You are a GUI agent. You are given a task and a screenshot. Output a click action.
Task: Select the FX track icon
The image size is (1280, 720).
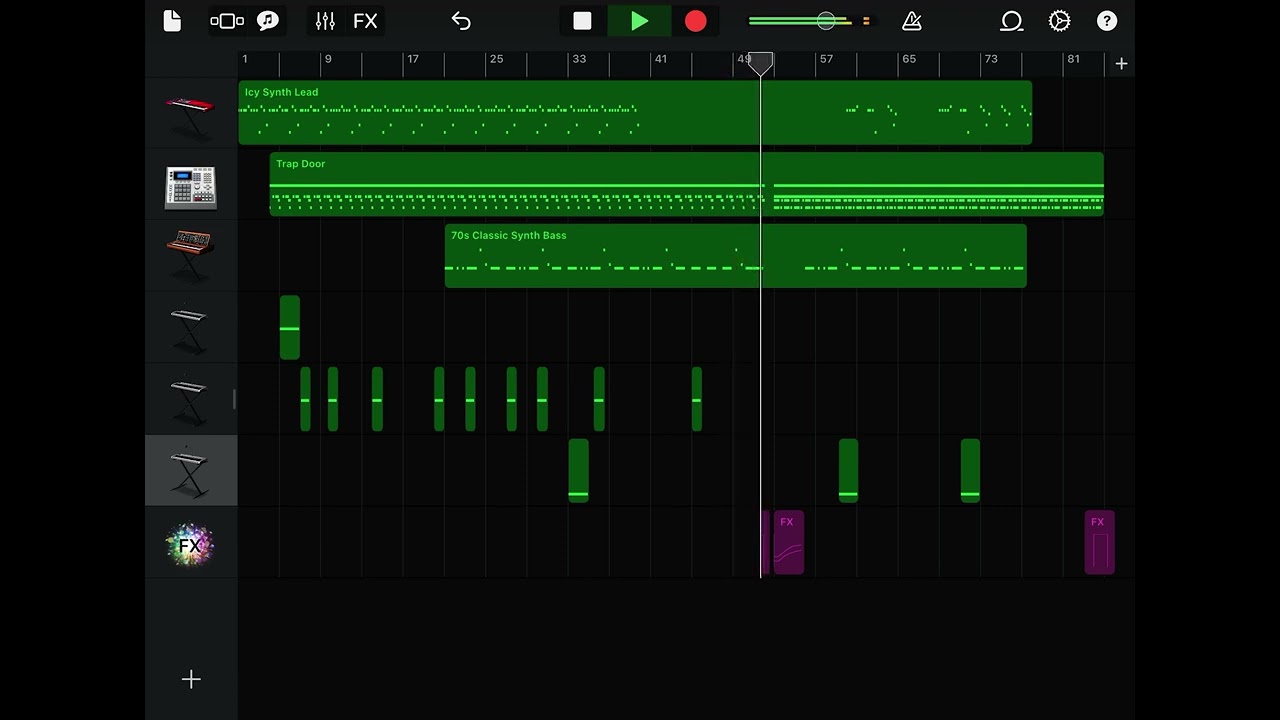click(190, 545)
